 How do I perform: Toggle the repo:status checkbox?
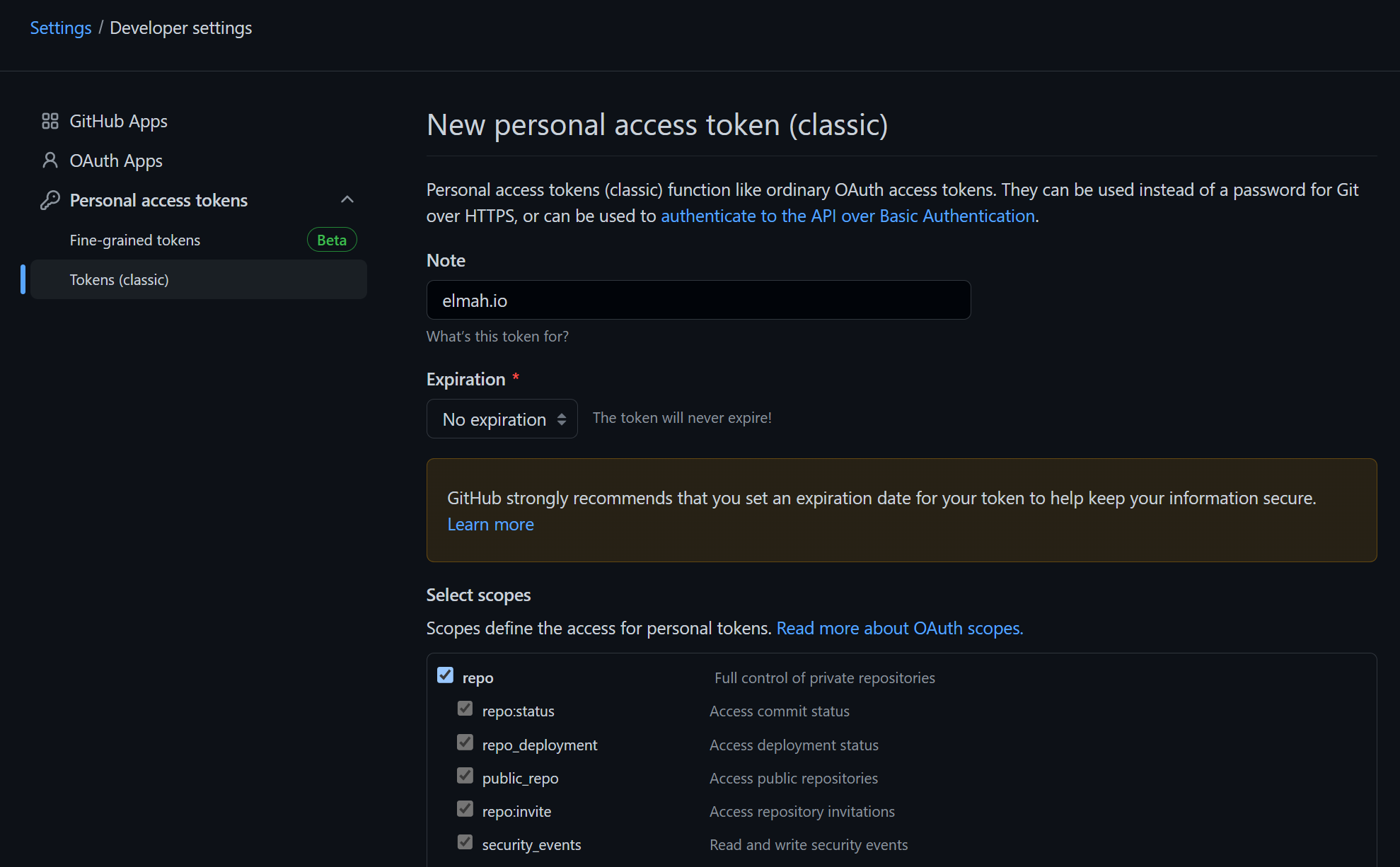click(x=465, y=709)
